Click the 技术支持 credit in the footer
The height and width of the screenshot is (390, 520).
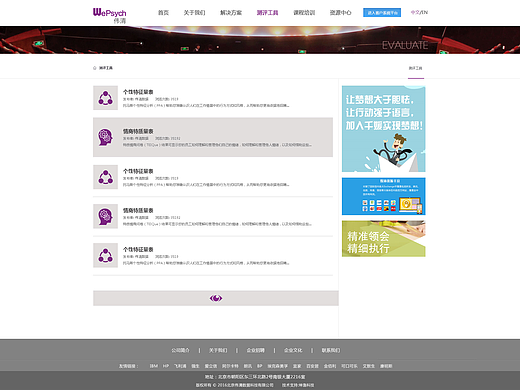[x=298, y=385]
